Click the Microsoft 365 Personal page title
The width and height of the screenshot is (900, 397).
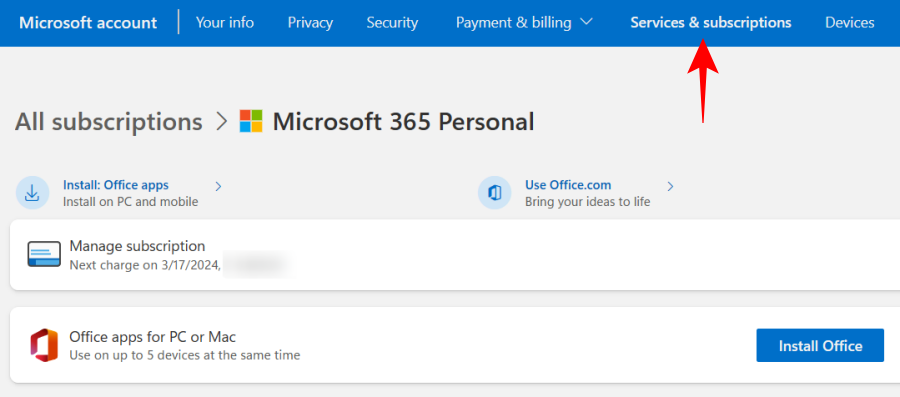403,122
